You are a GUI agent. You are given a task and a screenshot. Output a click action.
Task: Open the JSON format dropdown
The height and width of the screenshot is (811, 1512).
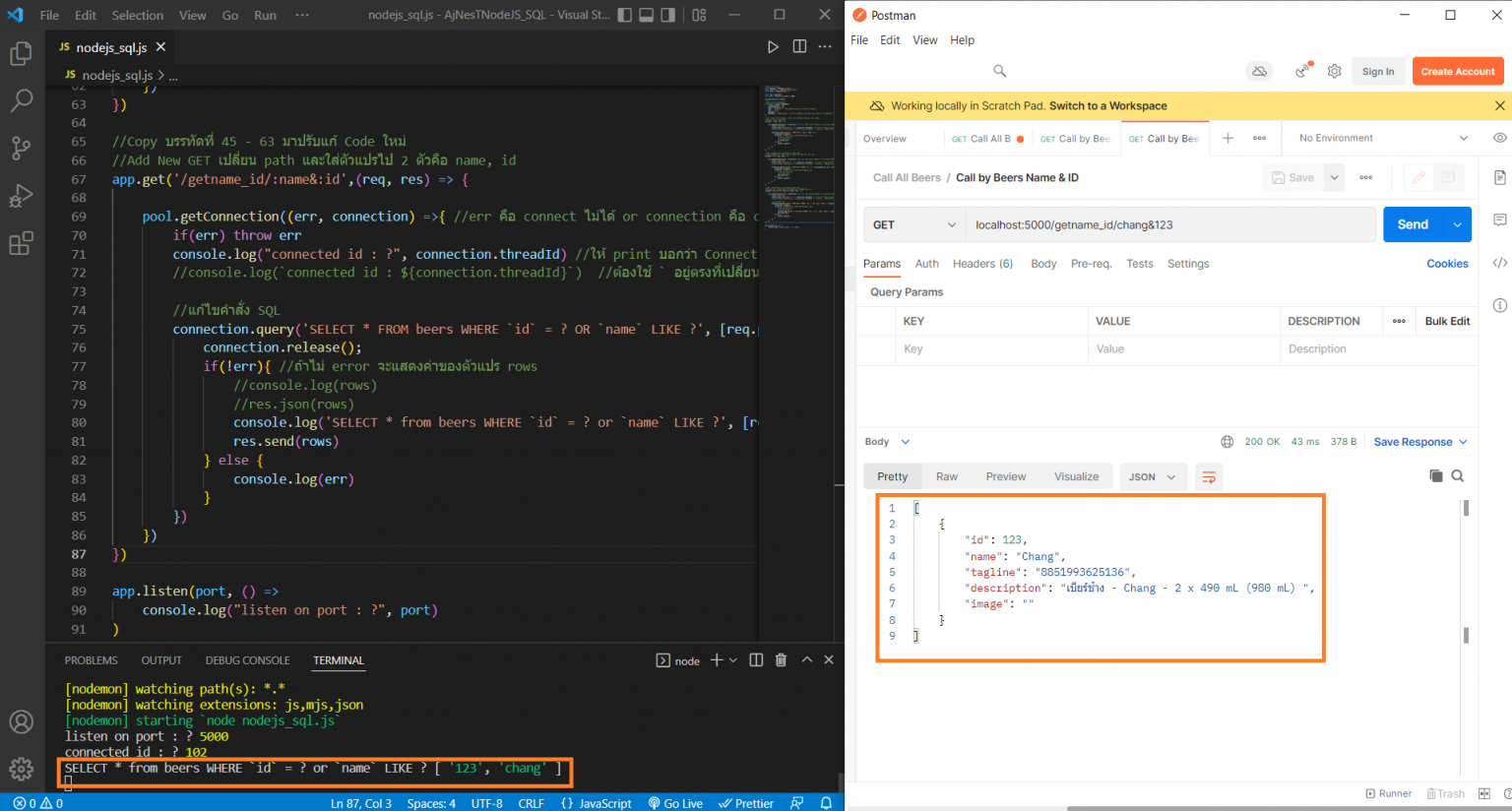(x=1152, y=475)
